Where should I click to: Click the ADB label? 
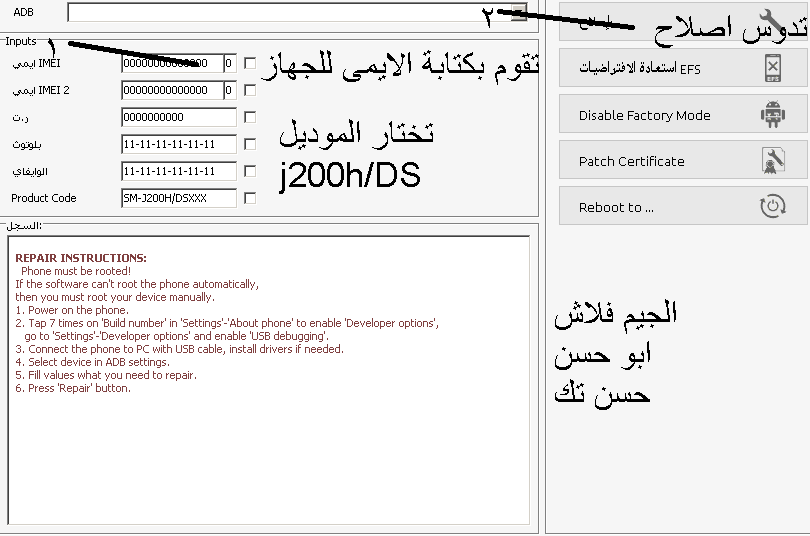pos(23,12)
